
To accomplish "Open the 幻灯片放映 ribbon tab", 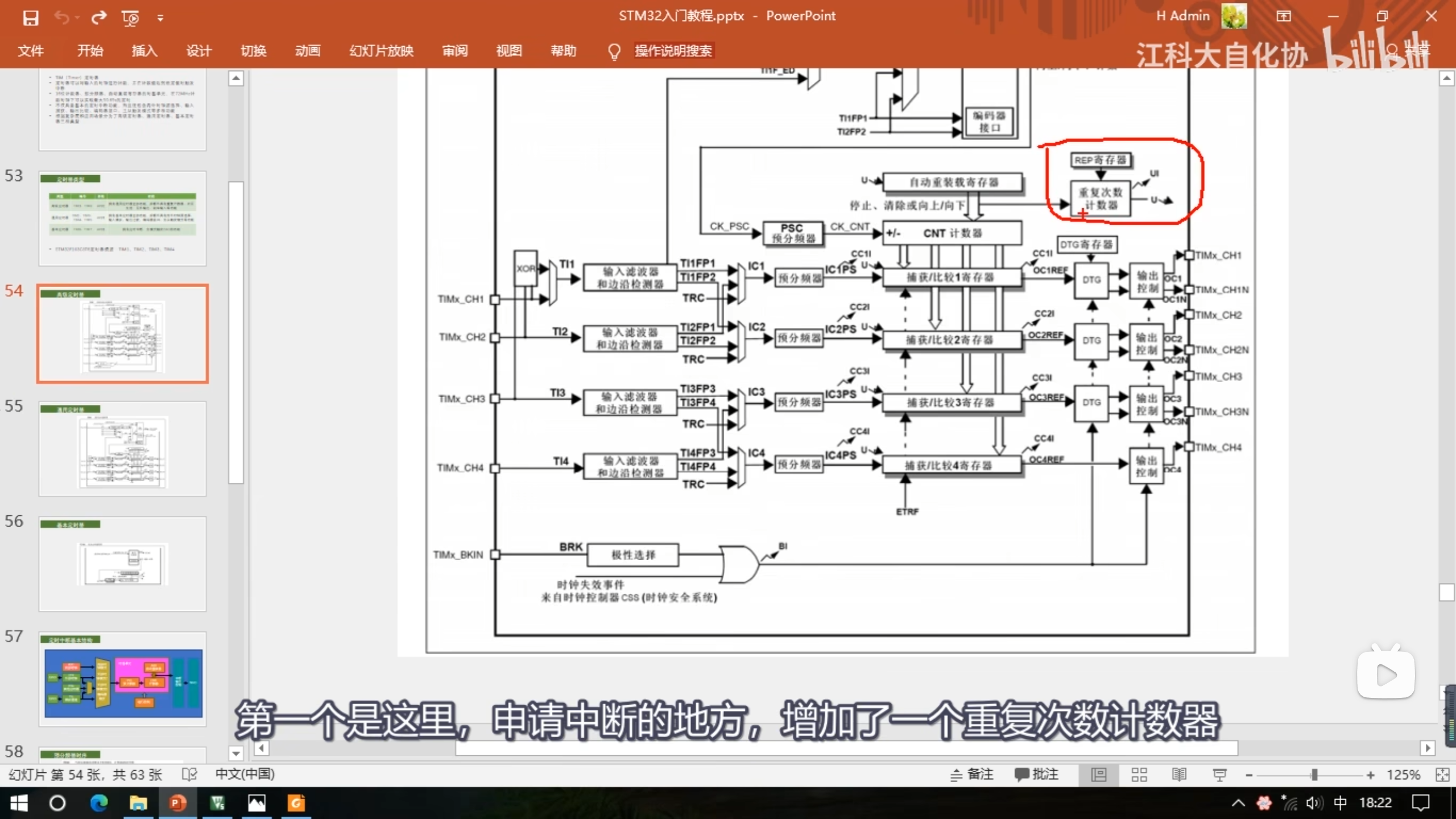I will (381, 51).
